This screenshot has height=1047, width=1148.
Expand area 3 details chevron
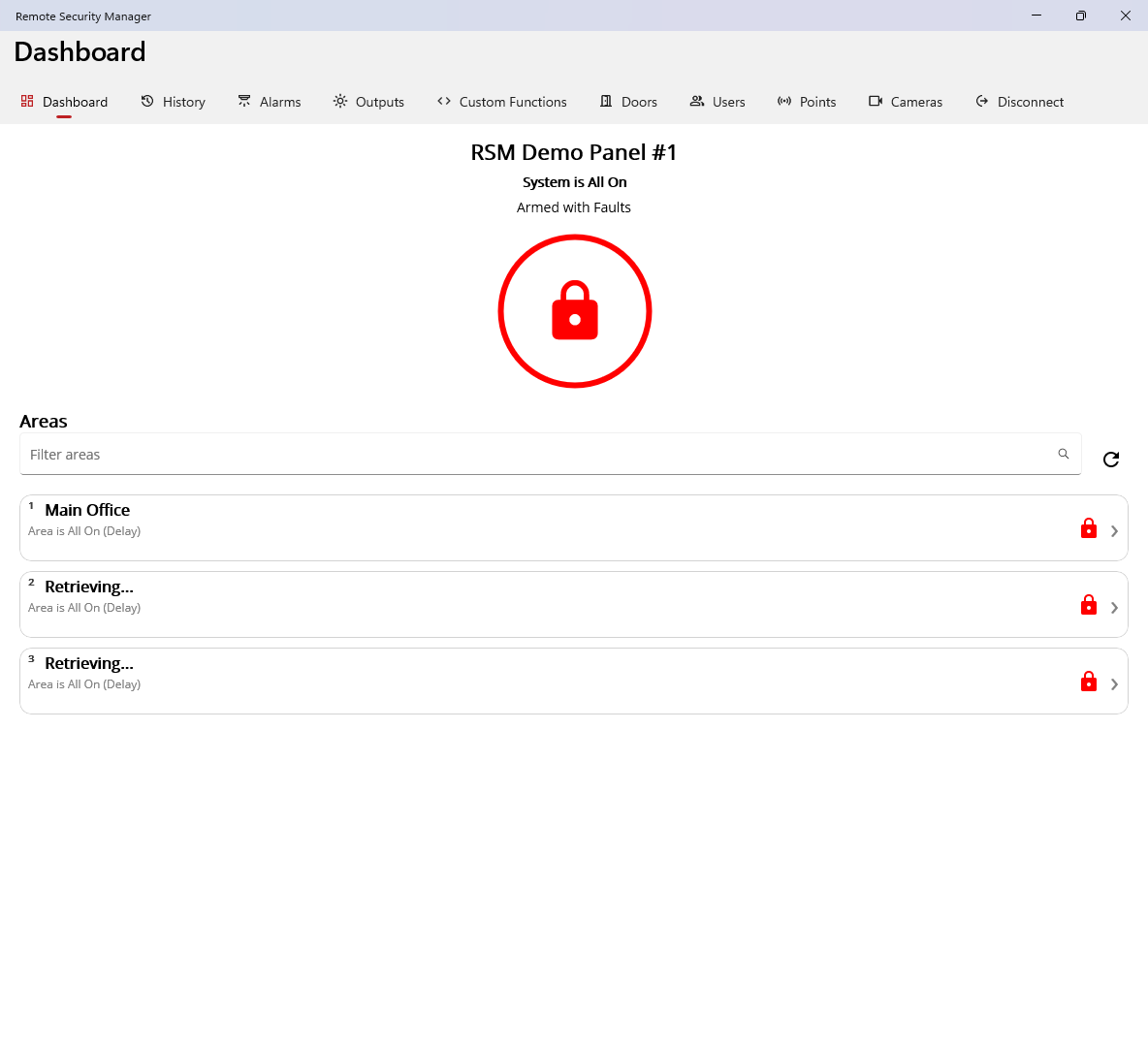click(1114, 683)
